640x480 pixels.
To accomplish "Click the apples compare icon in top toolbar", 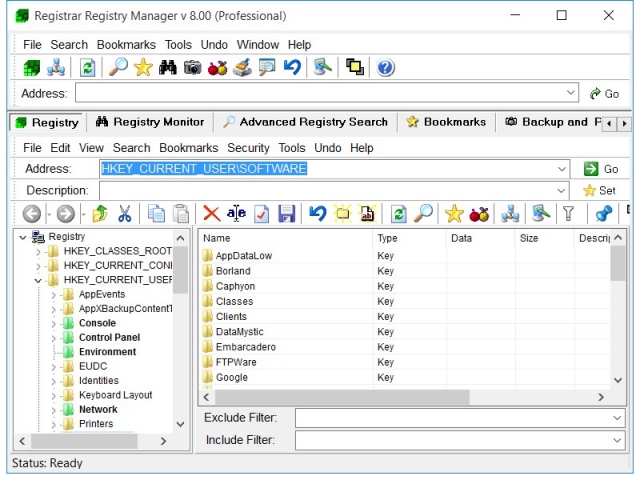I will (217, 67).
